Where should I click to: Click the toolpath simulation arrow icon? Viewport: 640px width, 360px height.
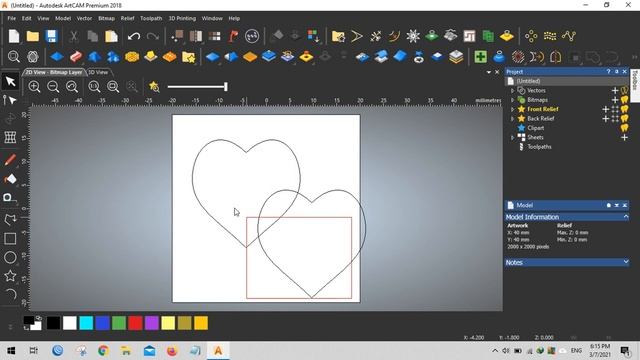357,36
